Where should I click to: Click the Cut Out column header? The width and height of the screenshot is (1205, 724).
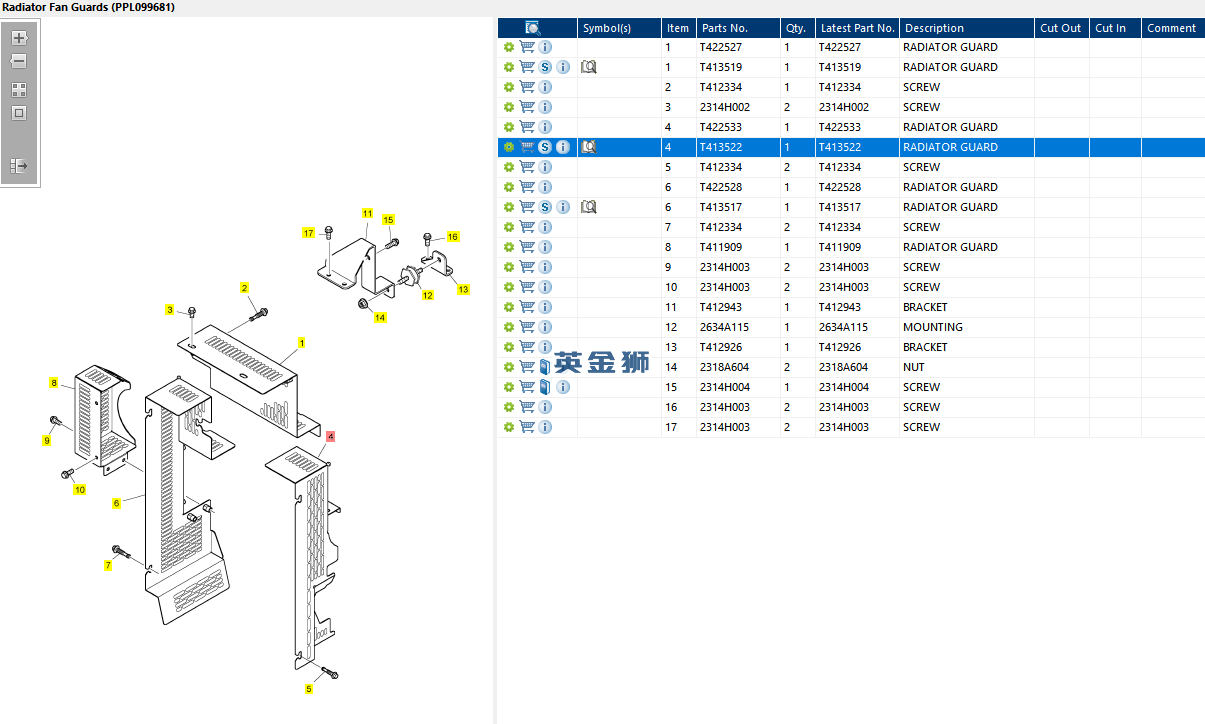1061,28
